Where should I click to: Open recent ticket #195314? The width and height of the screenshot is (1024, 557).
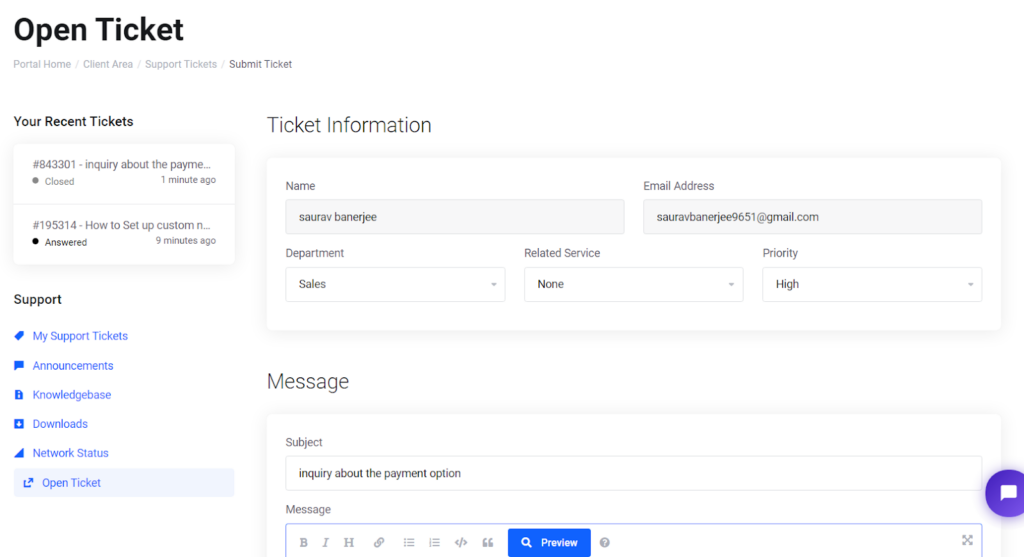click(124, 234)
